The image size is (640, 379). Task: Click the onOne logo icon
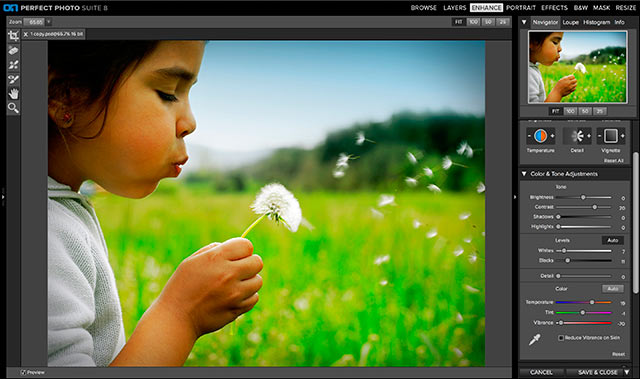pos(10,7)
